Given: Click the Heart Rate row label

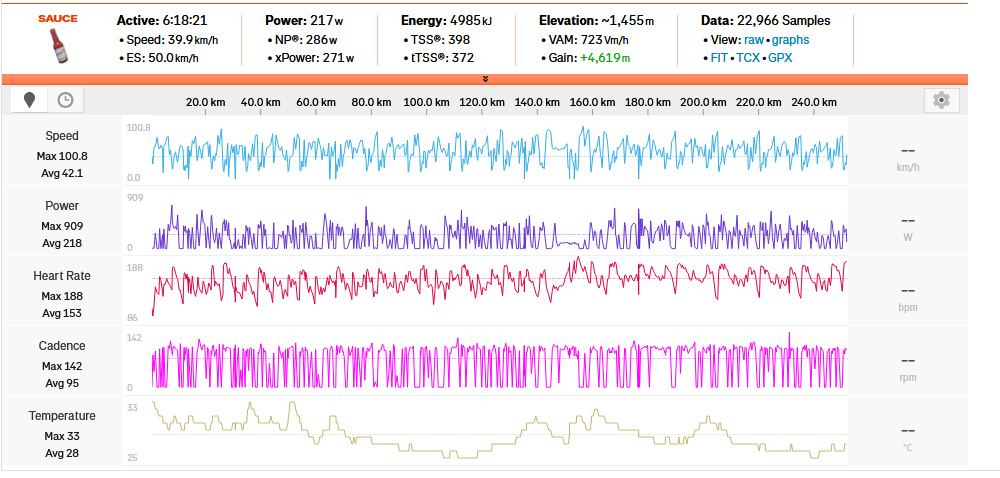Looking at the screenshot, I should (62, 276).
